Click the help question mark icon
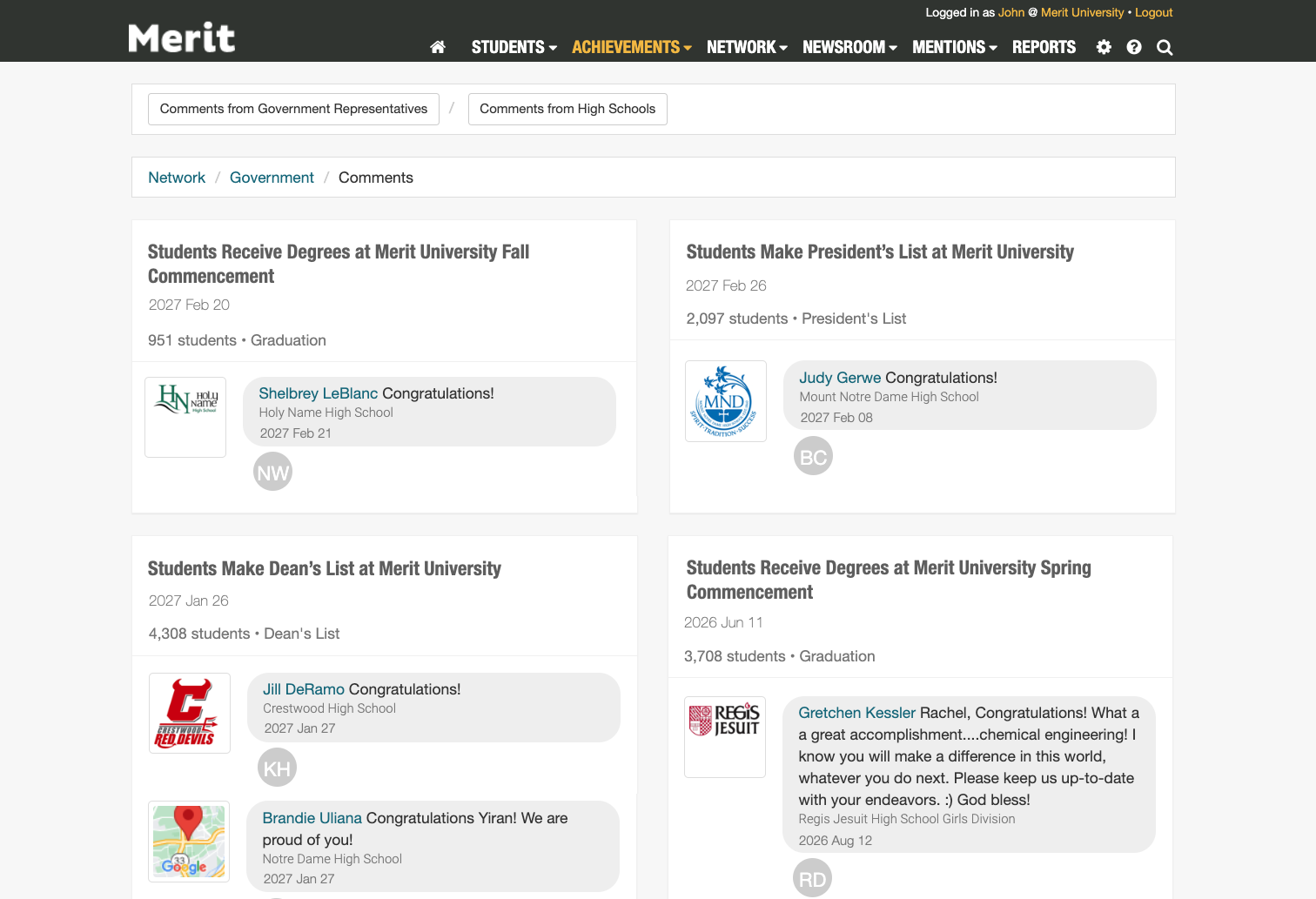1316x899 pixels. click(1133, 47)
